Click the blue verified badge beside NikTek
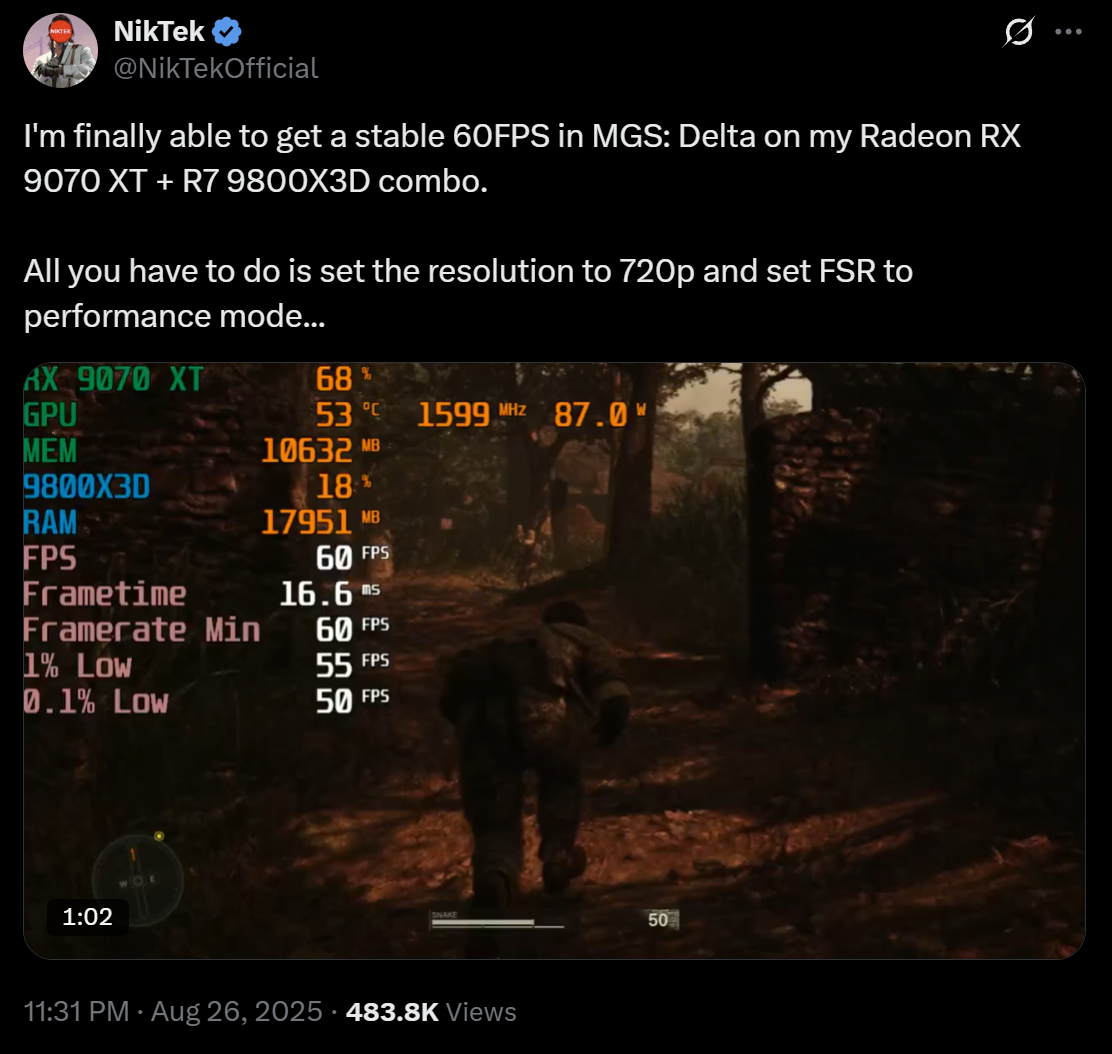Screen dimensions: 1112x1054 click(x=227, y=32)
